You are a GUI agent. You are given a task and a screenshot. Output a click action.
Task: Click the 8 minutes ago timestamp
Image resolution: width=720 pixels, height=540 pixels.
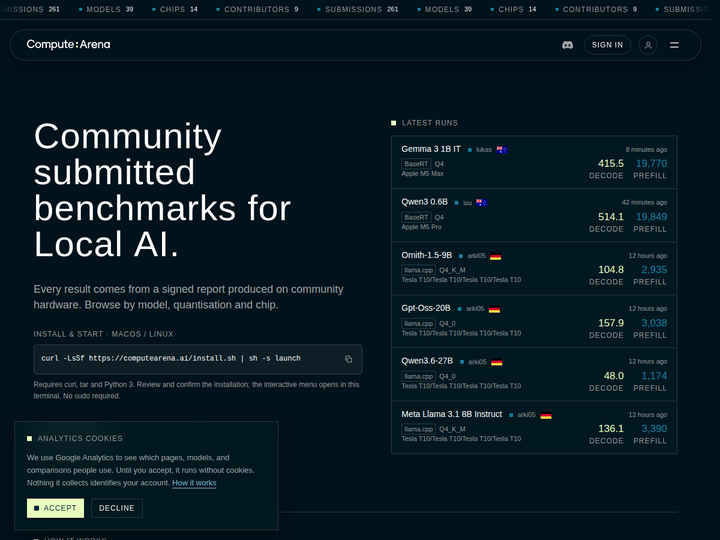point(646,150)
